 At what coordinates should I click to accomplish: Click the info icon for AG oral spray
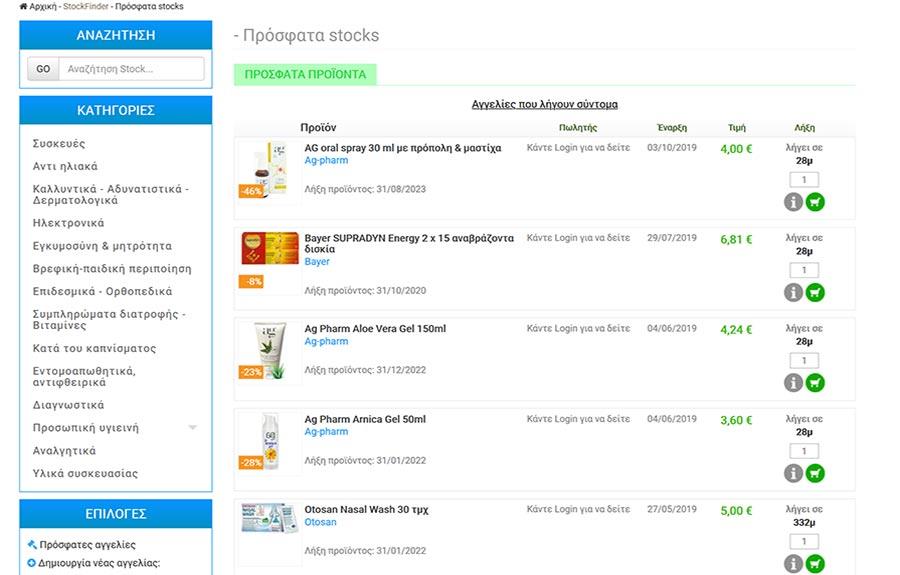pos(793,202)
